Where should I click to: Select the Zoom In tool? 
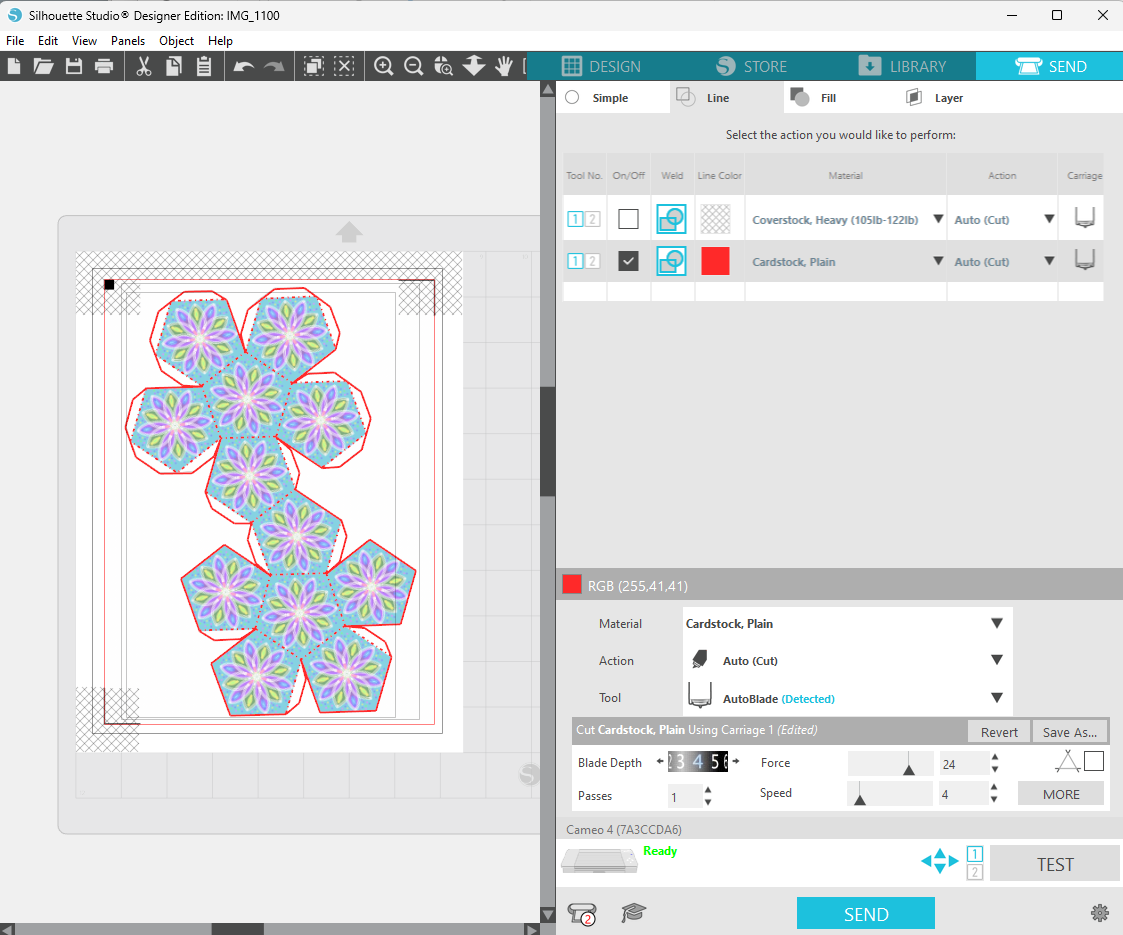[x=383, y=66]
